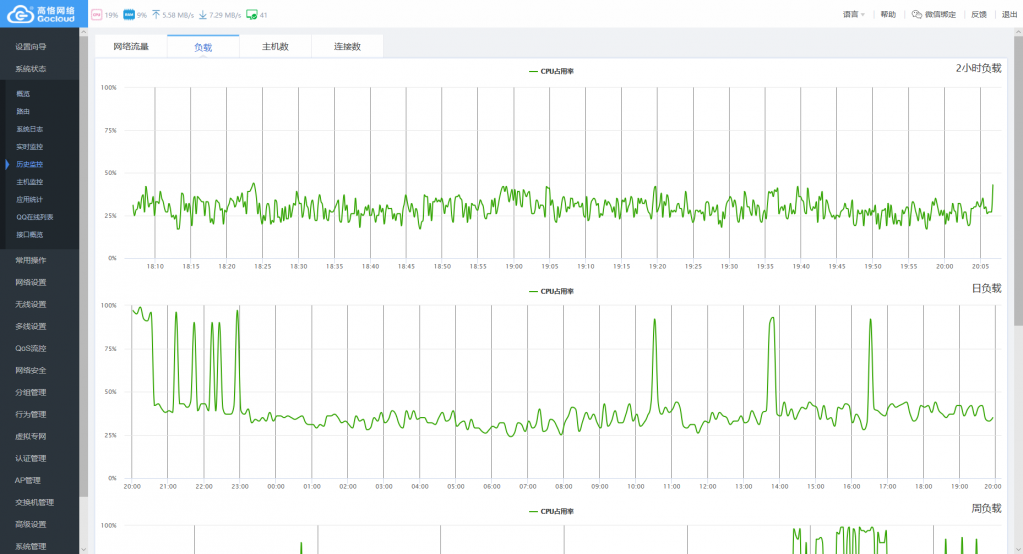Click the download speed arrow icon
Screen dimensions: 1023x554
tap(203, 14)
